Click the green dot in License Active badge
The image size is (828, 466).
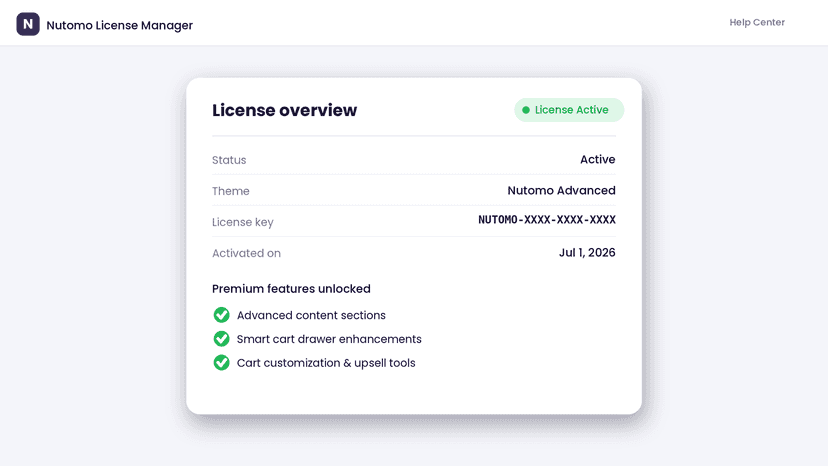(525, 110)
